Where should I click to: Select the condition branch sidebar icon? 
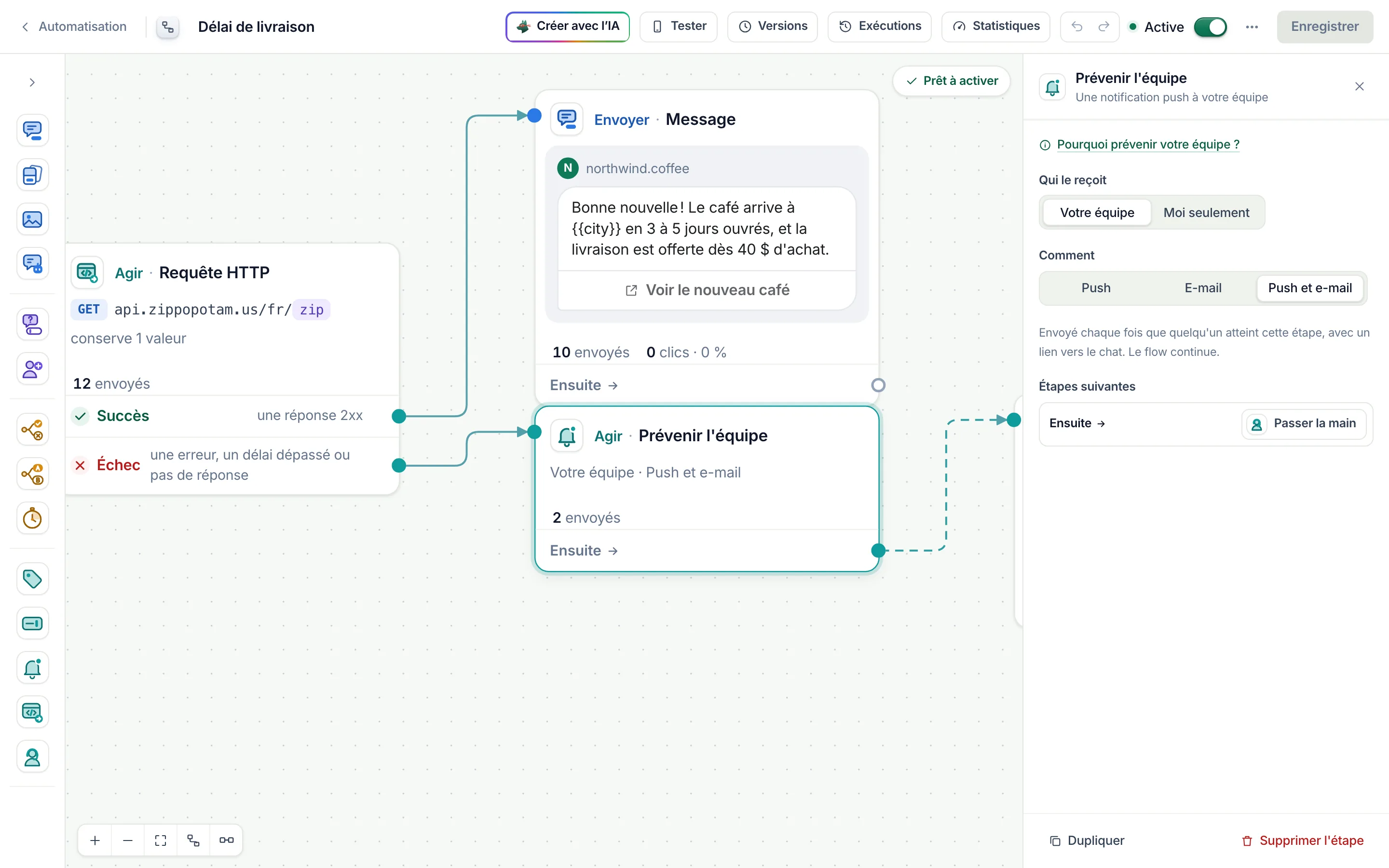tap(33, 429)
